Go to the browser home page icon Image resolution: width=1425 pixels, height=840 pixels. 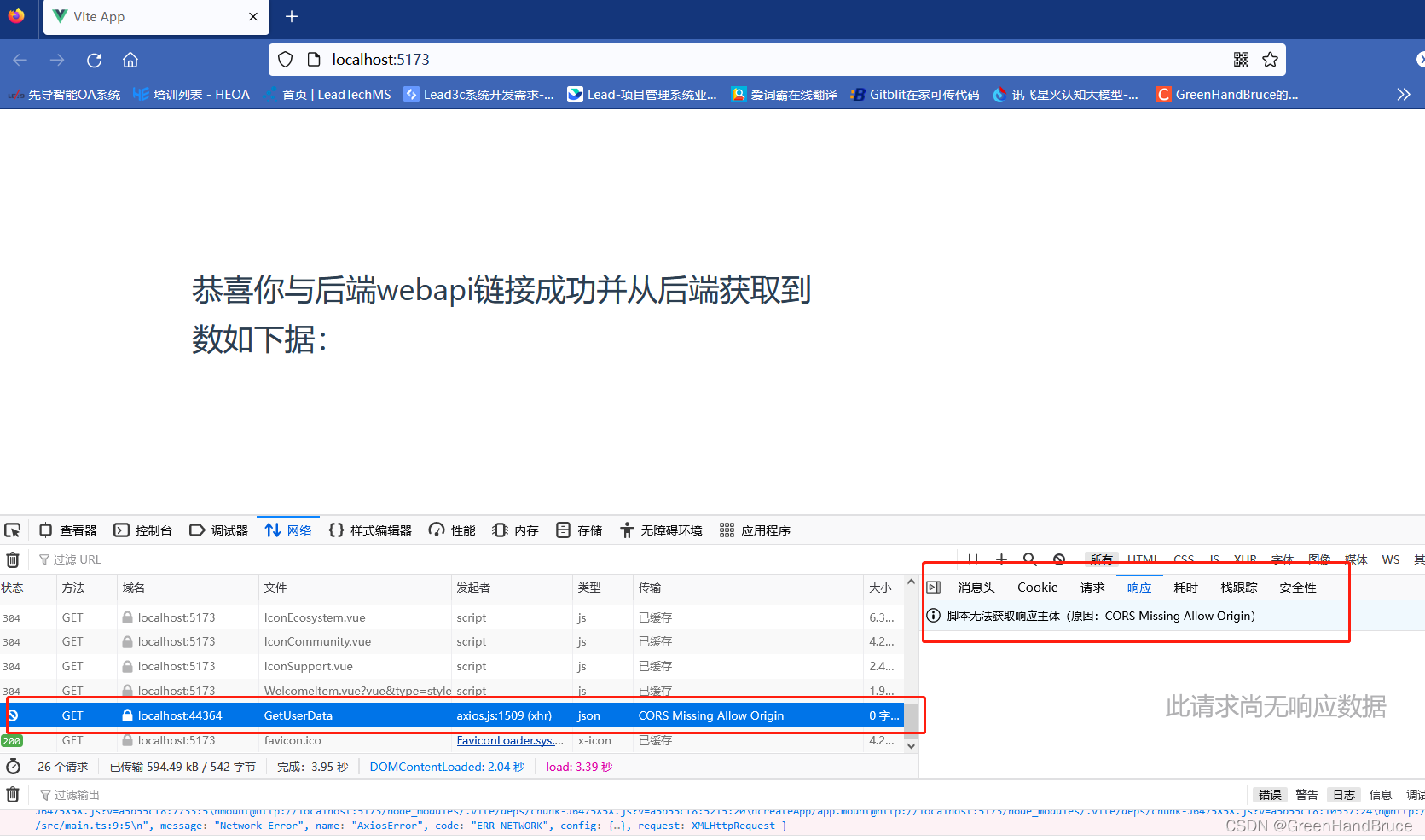tap(130, 60)
